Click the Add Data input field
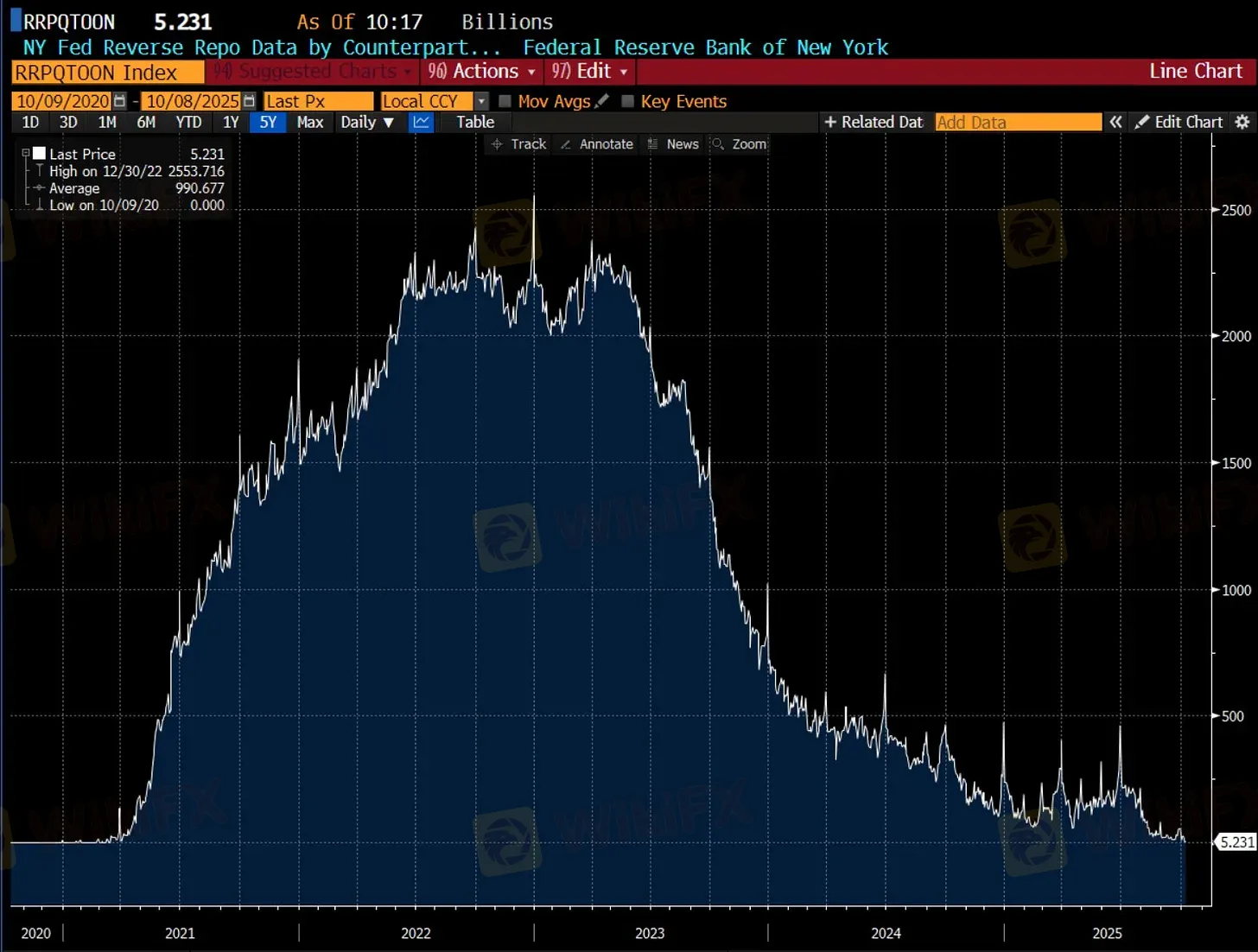The image size is (1258, 952). coord(1018,123)
